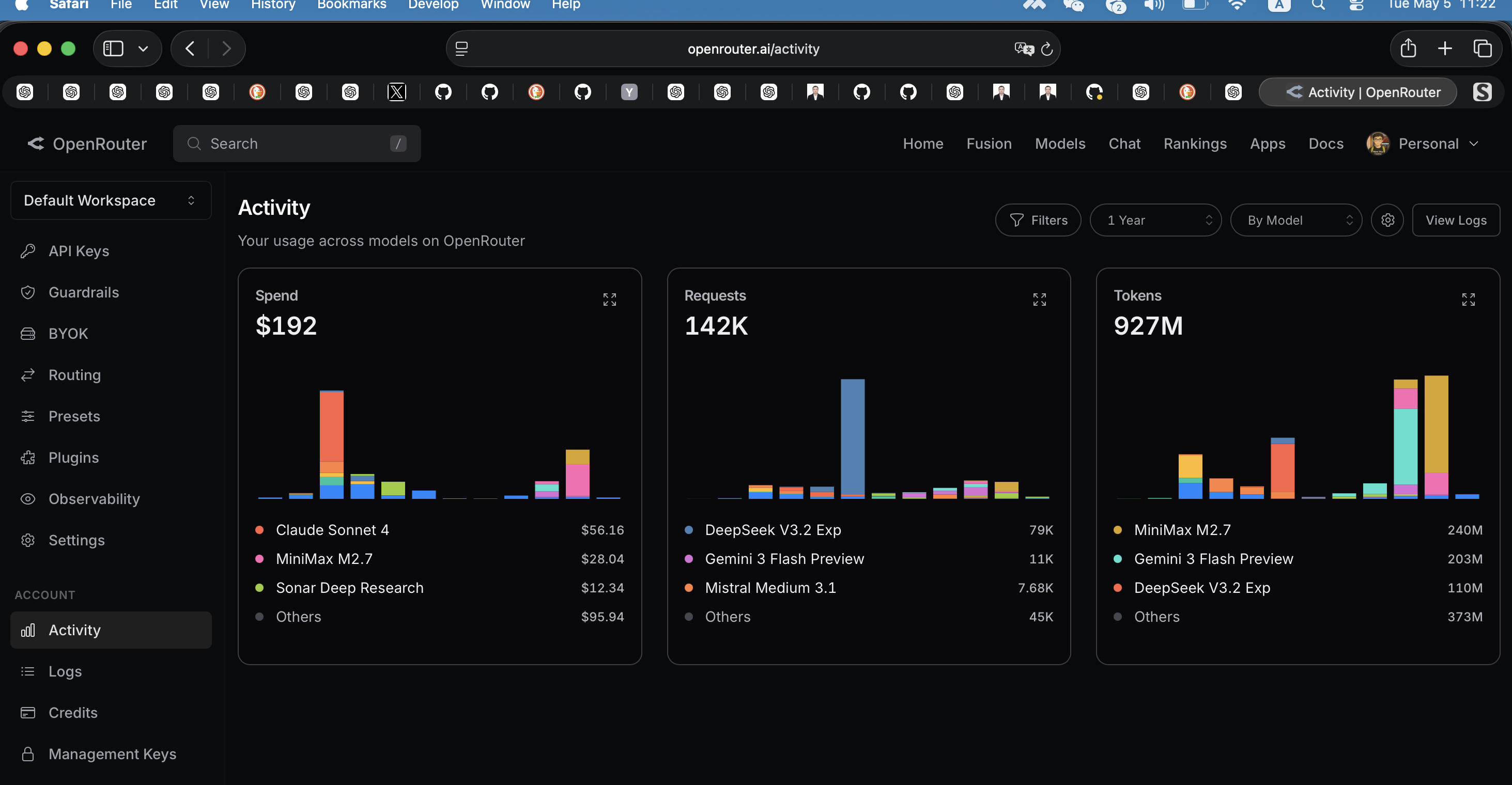Screen dimensions: 1512x785
Task: Open Guardrails in the sidebar
Action: pyautogui.click(x=111, y=292)
